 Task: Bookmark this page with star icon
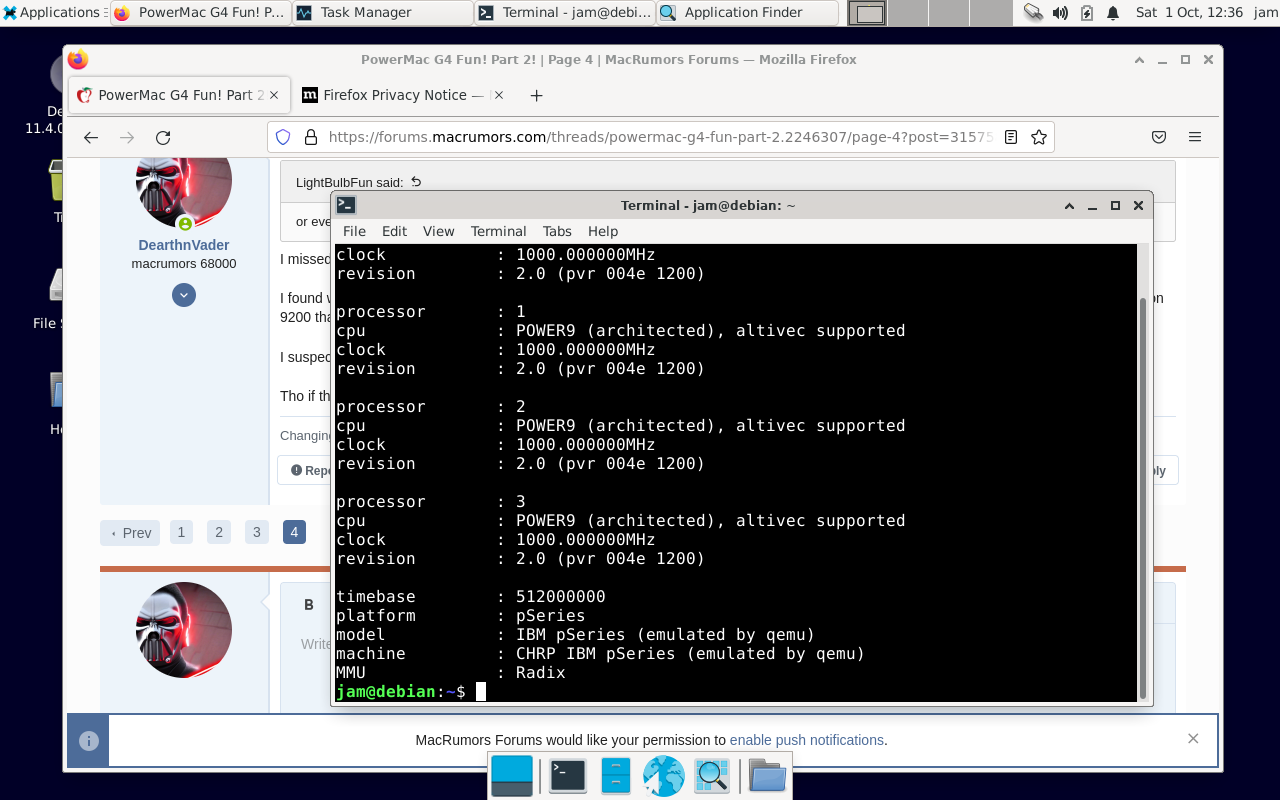tap(1039, 137)
